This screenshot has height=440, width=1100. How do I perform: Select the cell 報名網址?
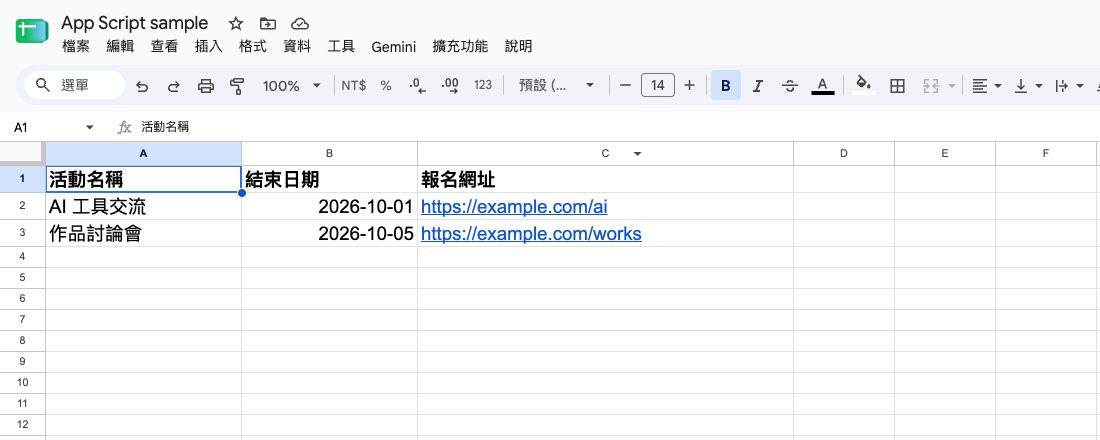[x=605, y=180]
